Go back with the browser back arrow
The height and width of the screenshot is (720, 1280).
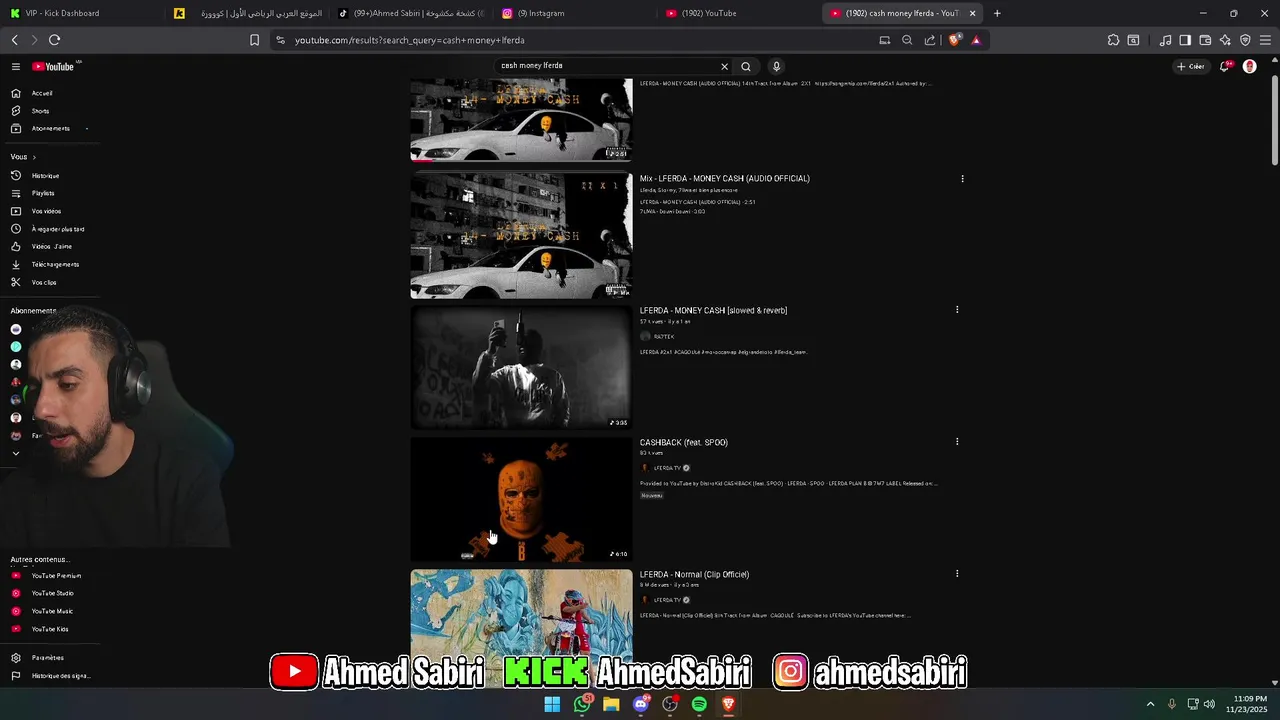tap(15, 40)
